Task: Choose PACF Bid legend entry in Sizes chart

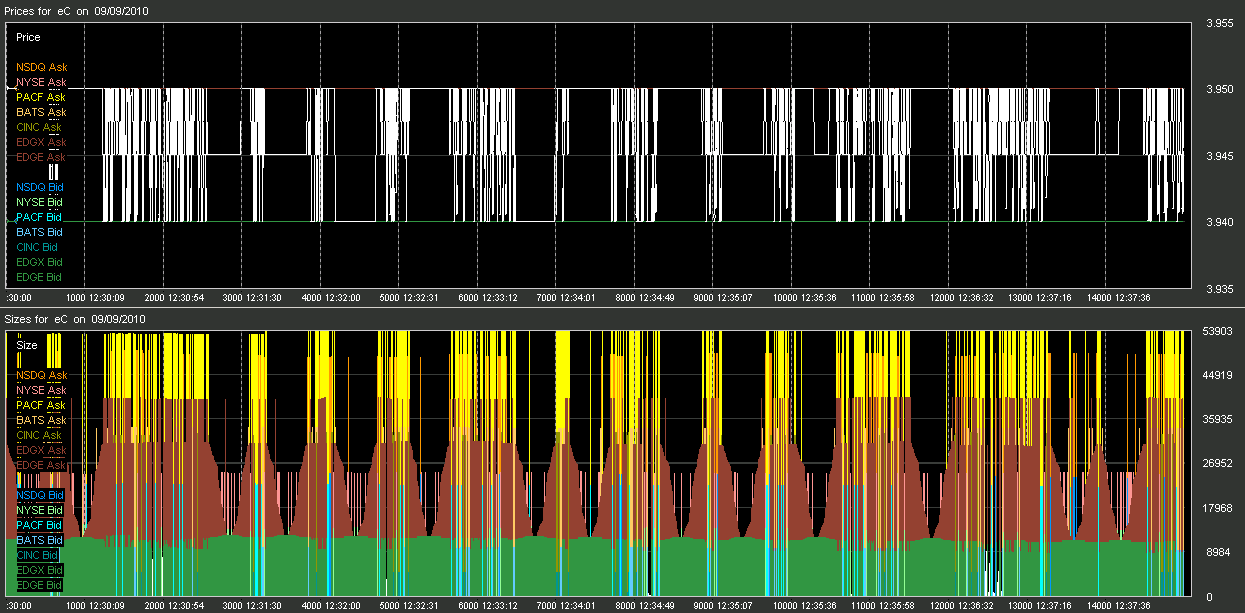Action: coord(39,525)
